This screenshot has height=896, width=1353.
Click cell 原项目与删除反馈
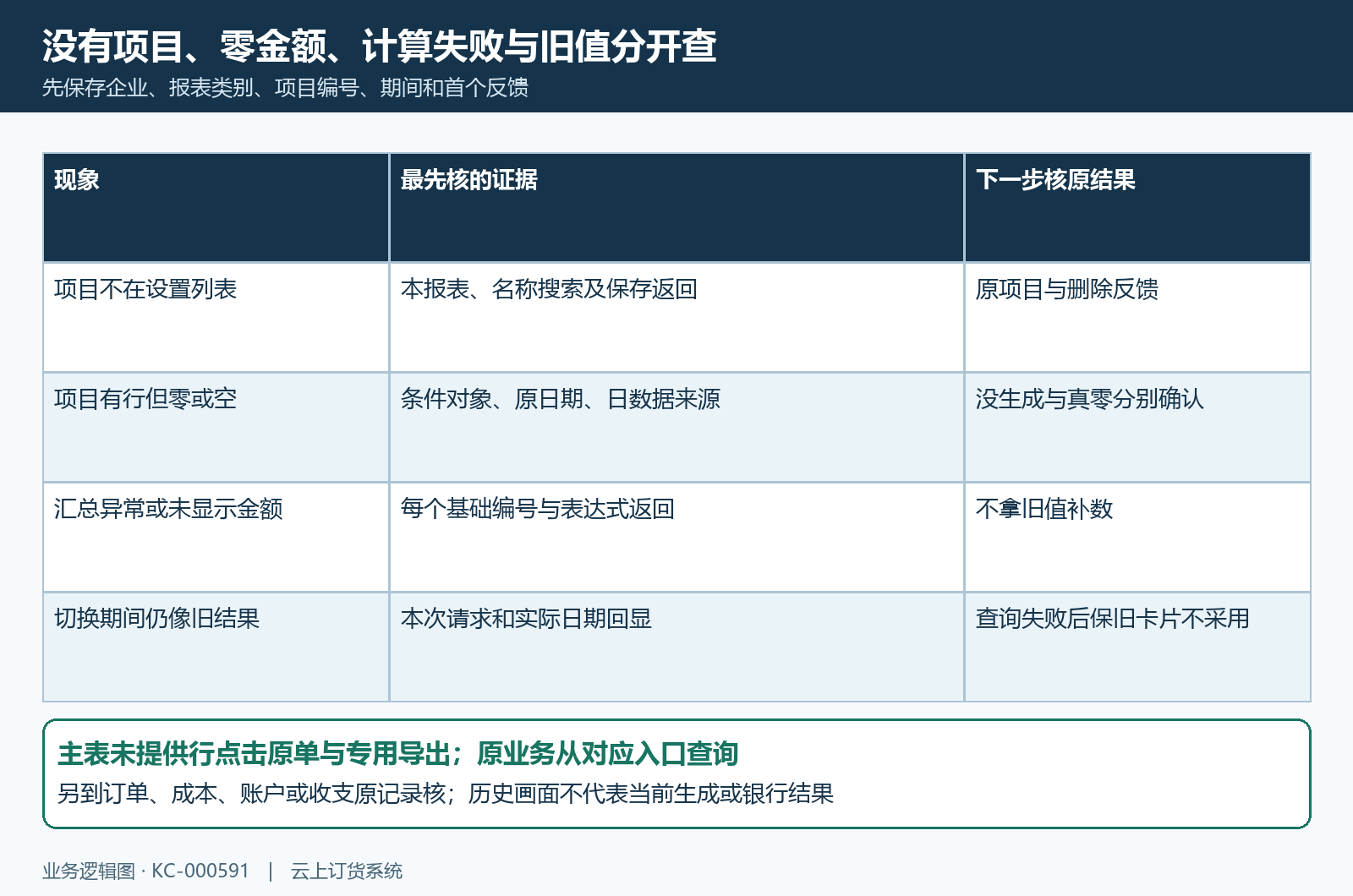point(1137,317)
